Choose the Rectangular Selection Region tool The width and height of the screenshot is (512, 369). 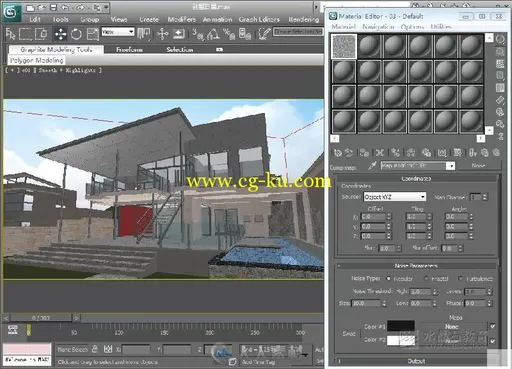(26, 34)
